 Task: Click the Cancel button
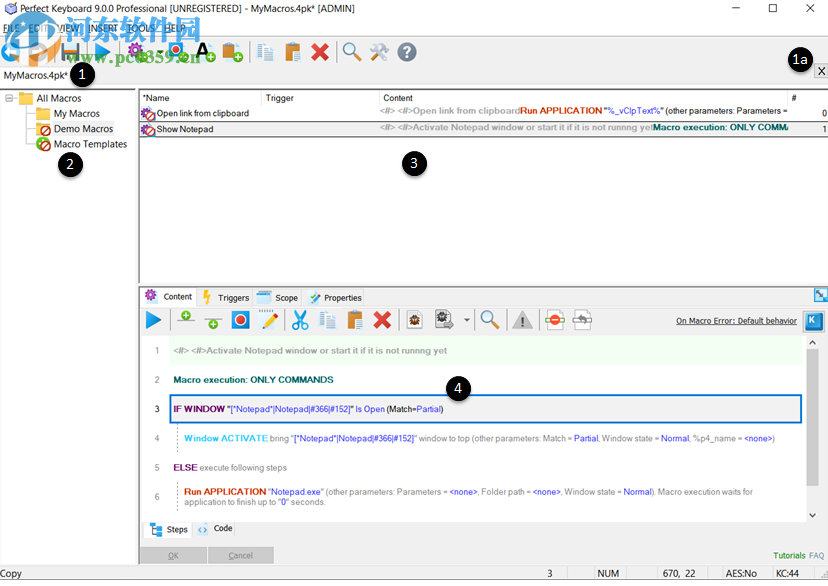coord(241,555)
